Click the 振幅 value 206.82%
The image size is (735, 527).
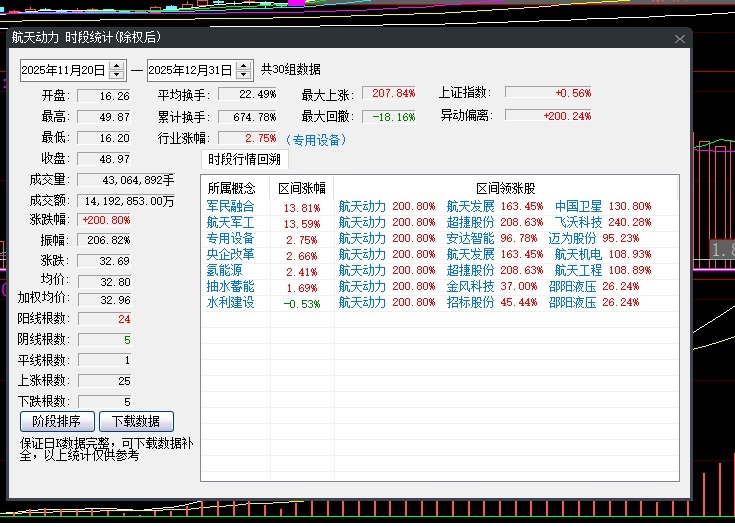click(105, 240)
